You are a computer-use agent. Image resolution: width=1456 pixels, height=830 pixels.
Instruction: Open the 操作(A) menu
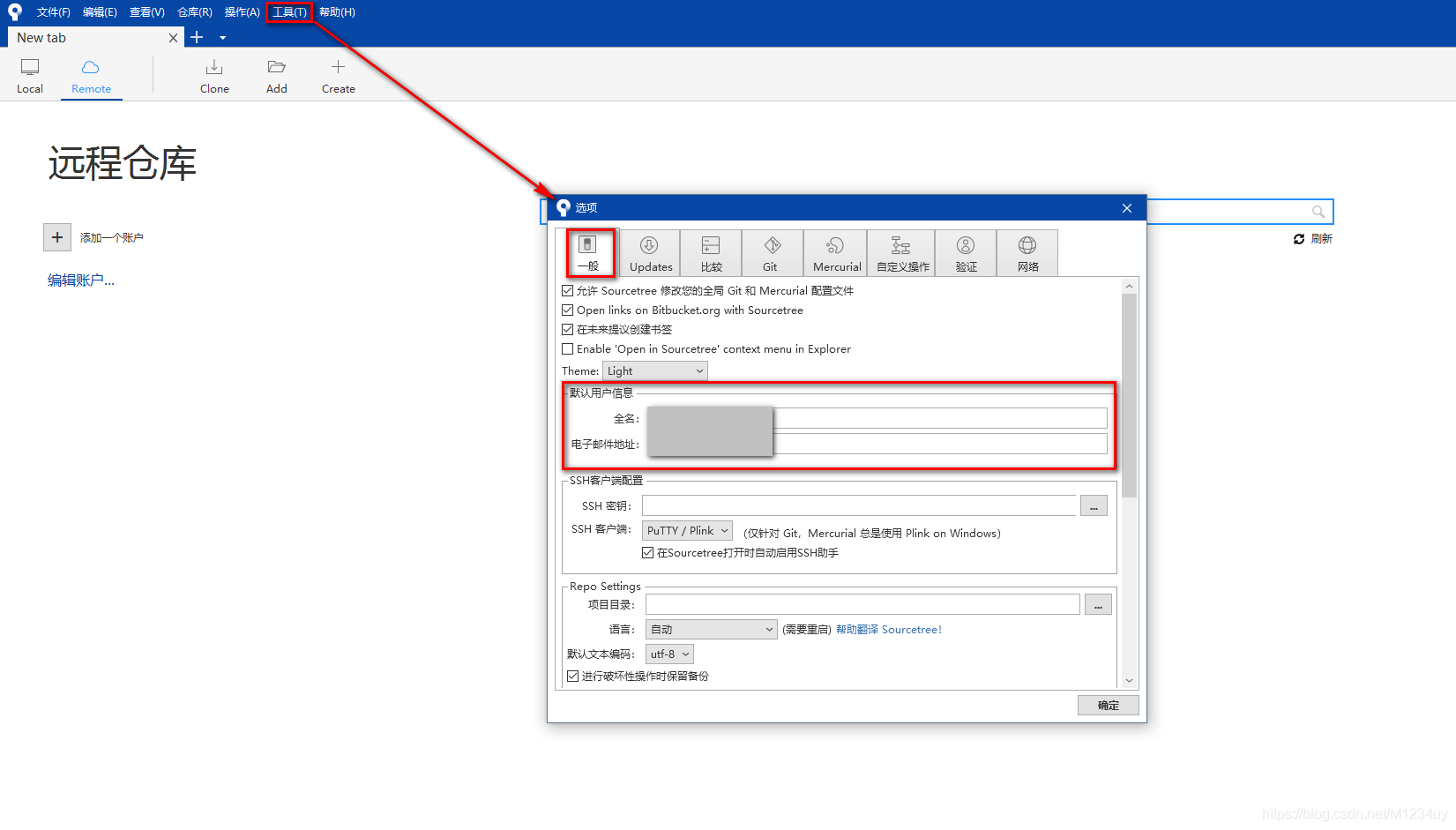(x=242, y=12)
